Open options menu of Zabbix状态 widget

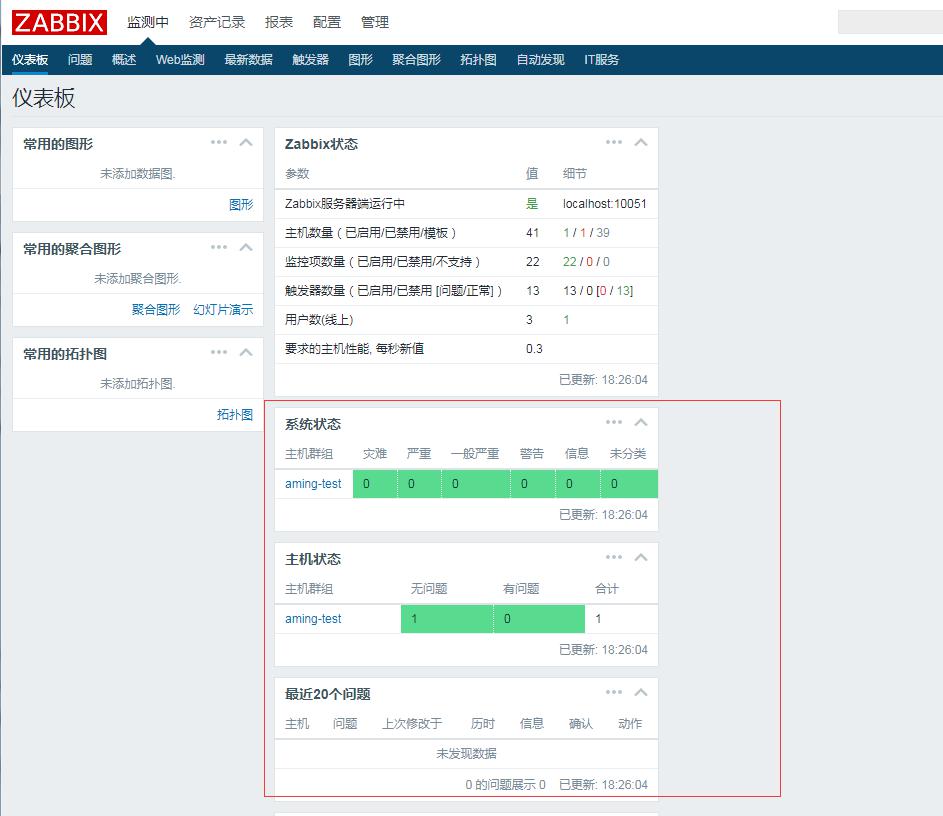[614, 143]
